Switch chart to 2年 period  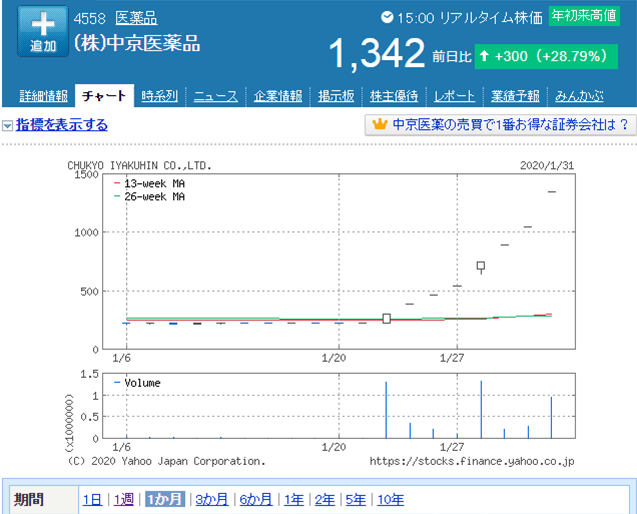(x=325, y=499)
